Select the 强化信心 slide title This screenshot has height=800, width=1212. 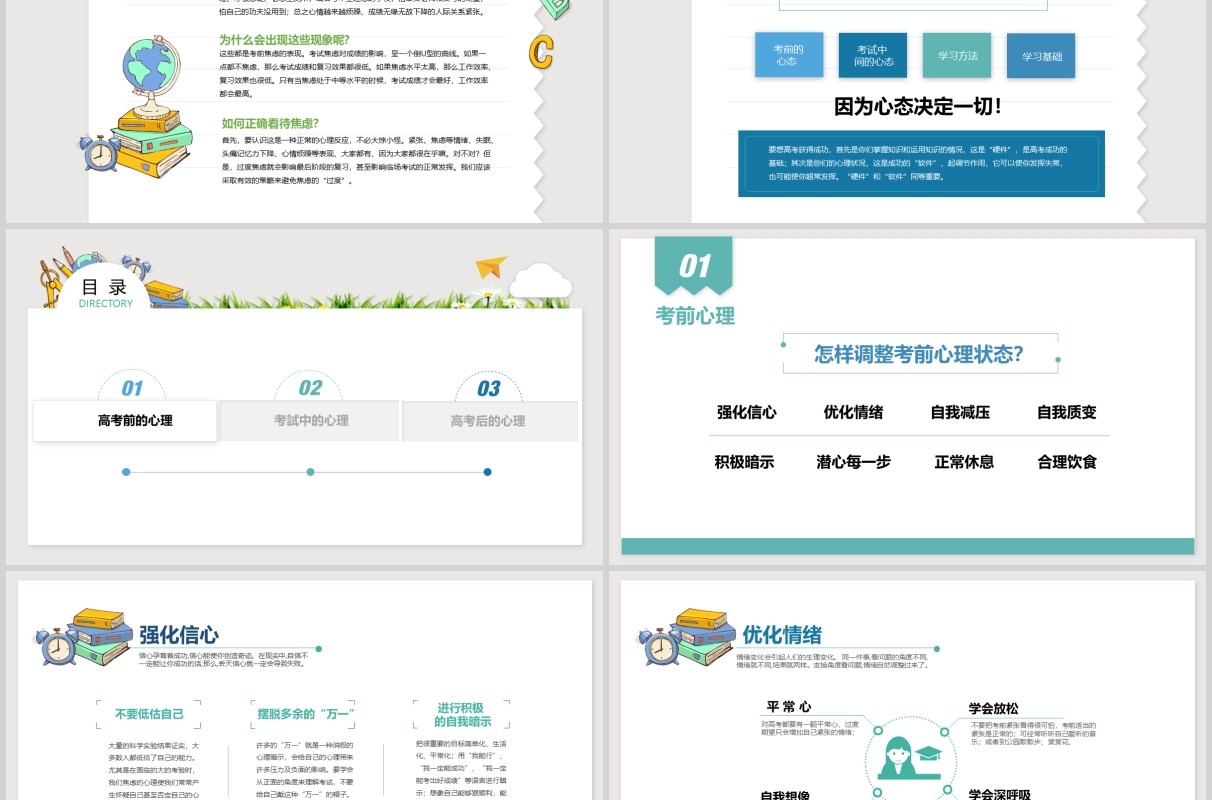179,634
